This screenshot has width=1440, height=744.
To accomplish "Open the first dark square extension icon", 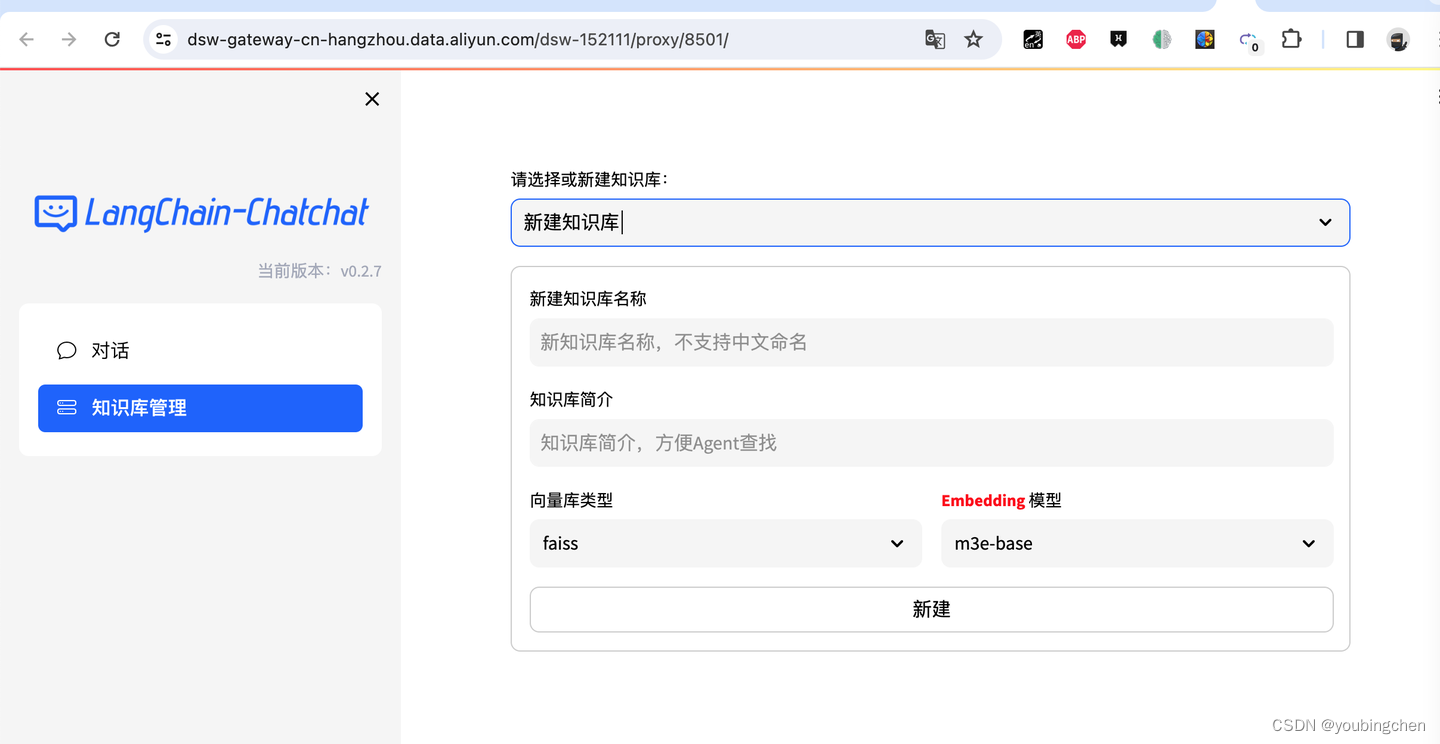I will pos(1033,40).
